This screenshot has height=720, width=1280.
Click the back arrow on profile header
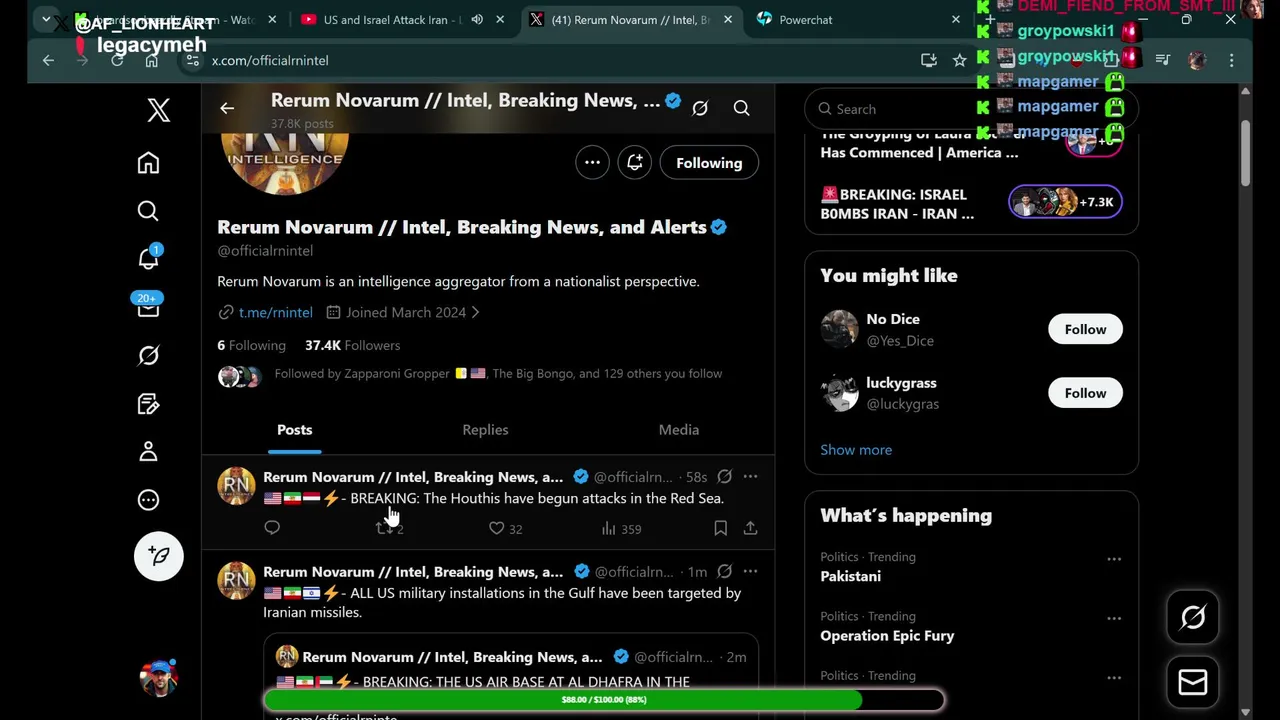[x=227, y=108]
